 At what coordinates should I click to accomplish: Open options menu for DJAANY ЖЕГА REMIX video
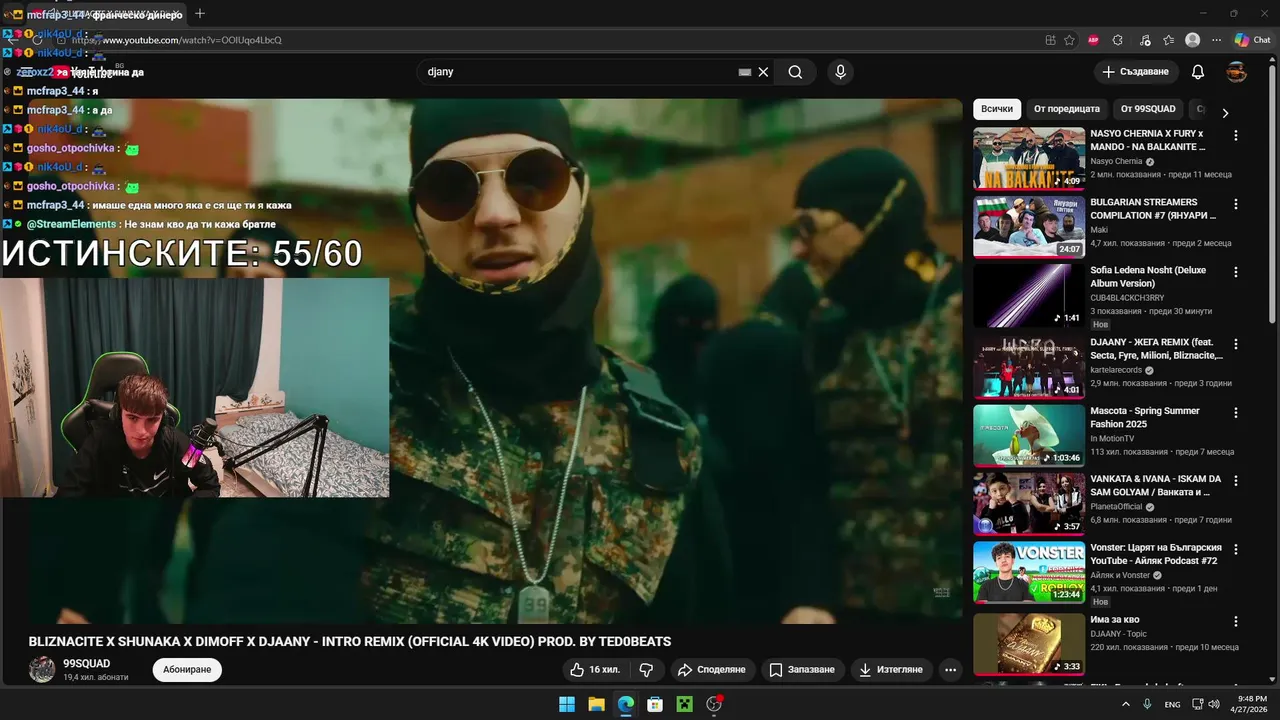[1236, 344]
